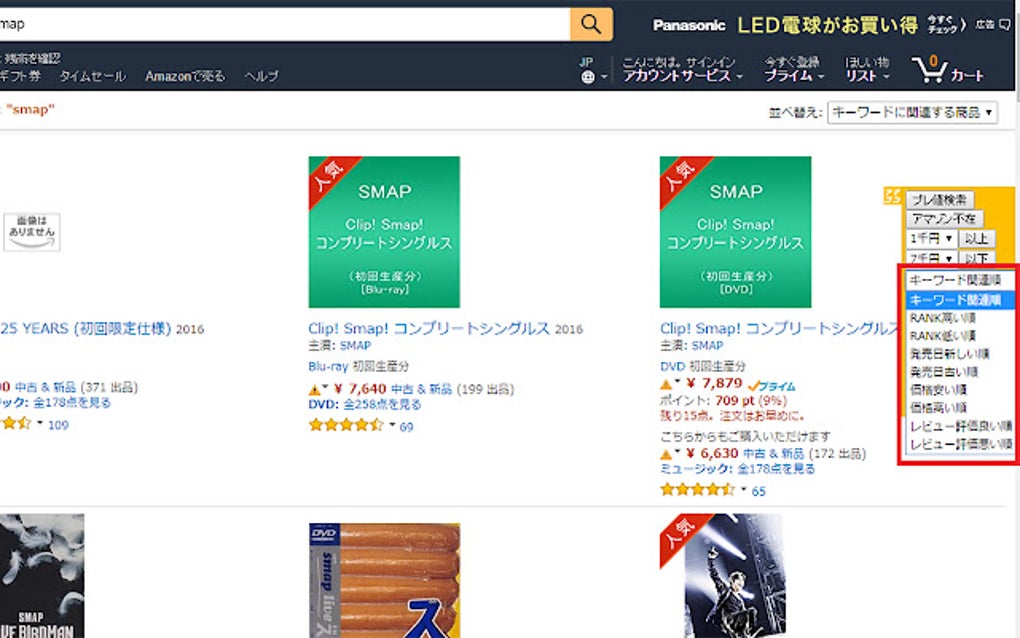The image size is (1020, 638).
Task: Click the Blu-ray format link
Action: tap(329, 366)
